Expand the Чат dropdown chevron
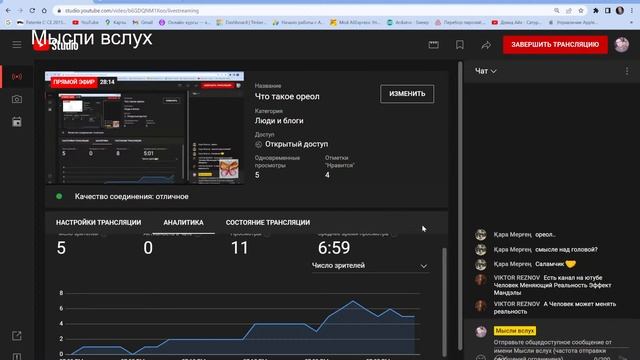 pyautogui.click(x=493, y=71)
